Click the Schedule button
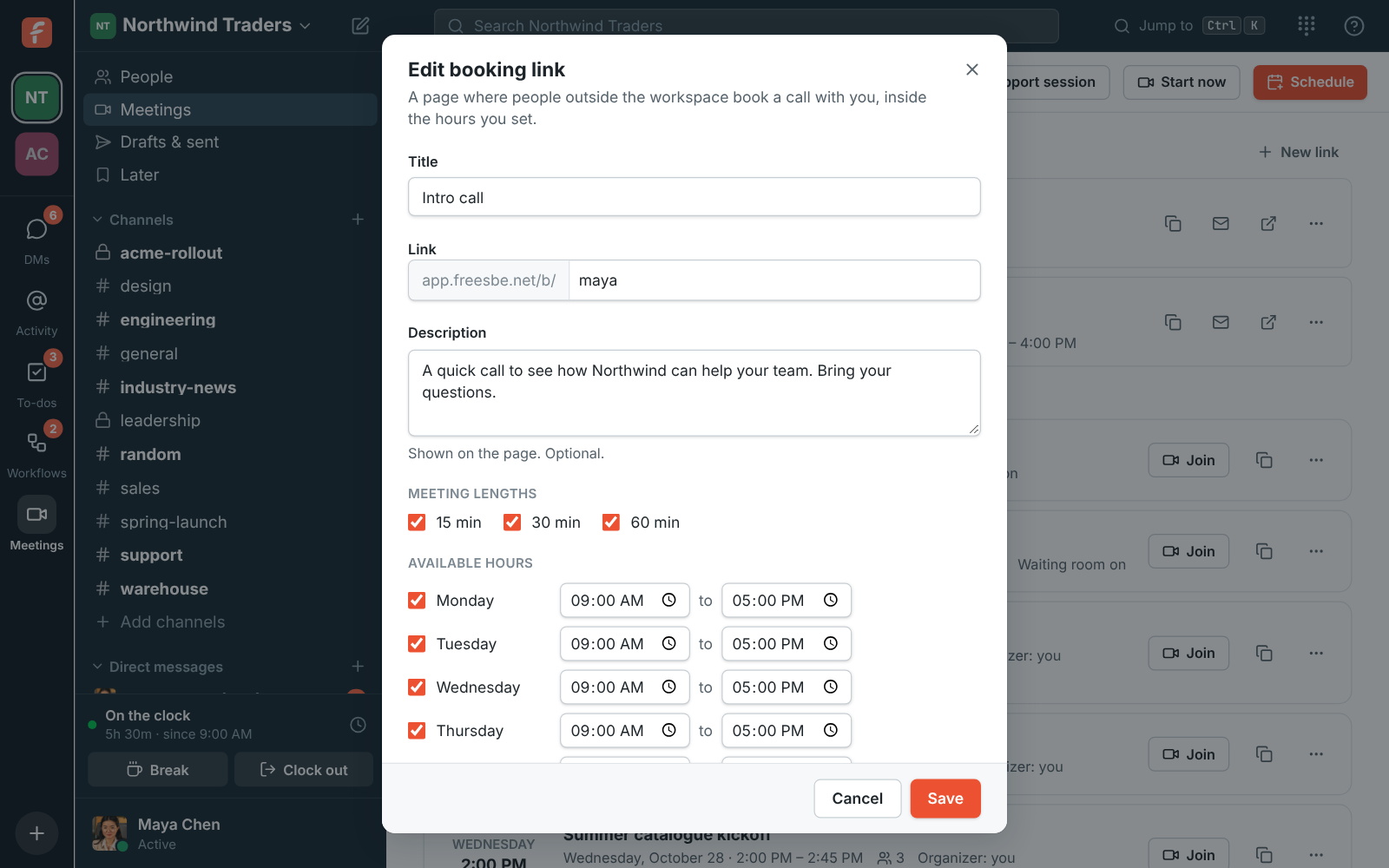The height and width of the screenshot is (868, 1389). [1310, 82]
